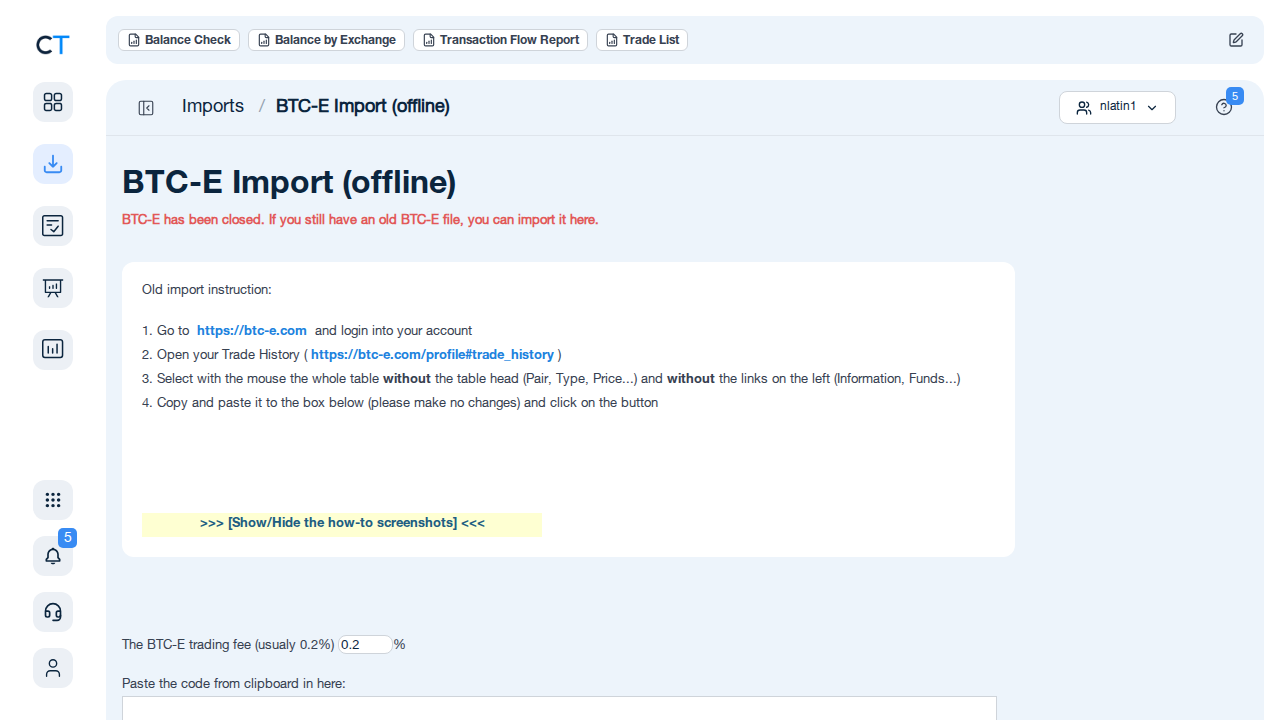Click the Old import instruction text
Viewport: 1280px width, 720px height.
click(207, 290)
